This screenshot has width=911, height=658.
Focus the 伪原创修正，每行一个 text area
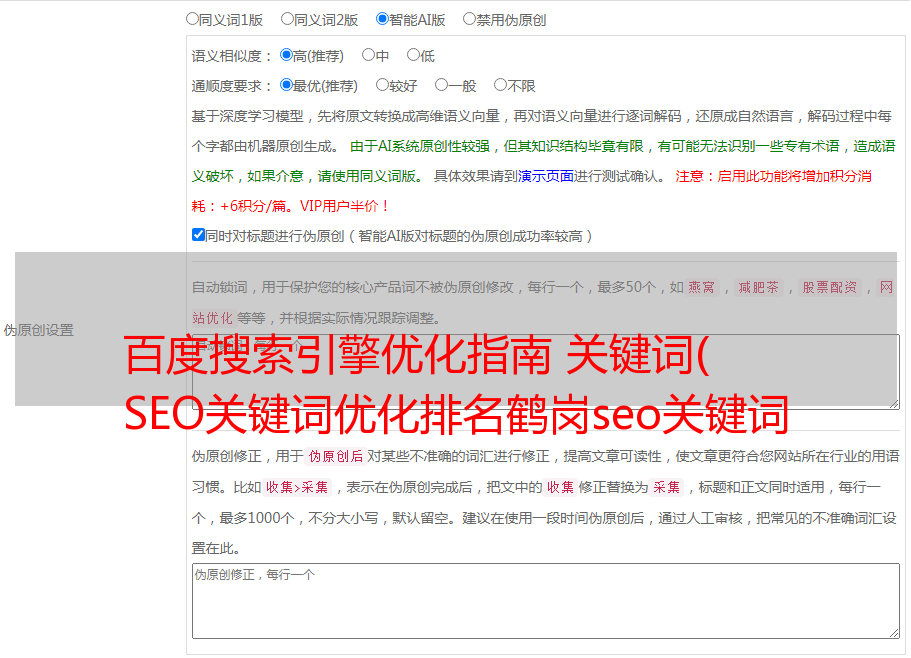tap(546, 601)
